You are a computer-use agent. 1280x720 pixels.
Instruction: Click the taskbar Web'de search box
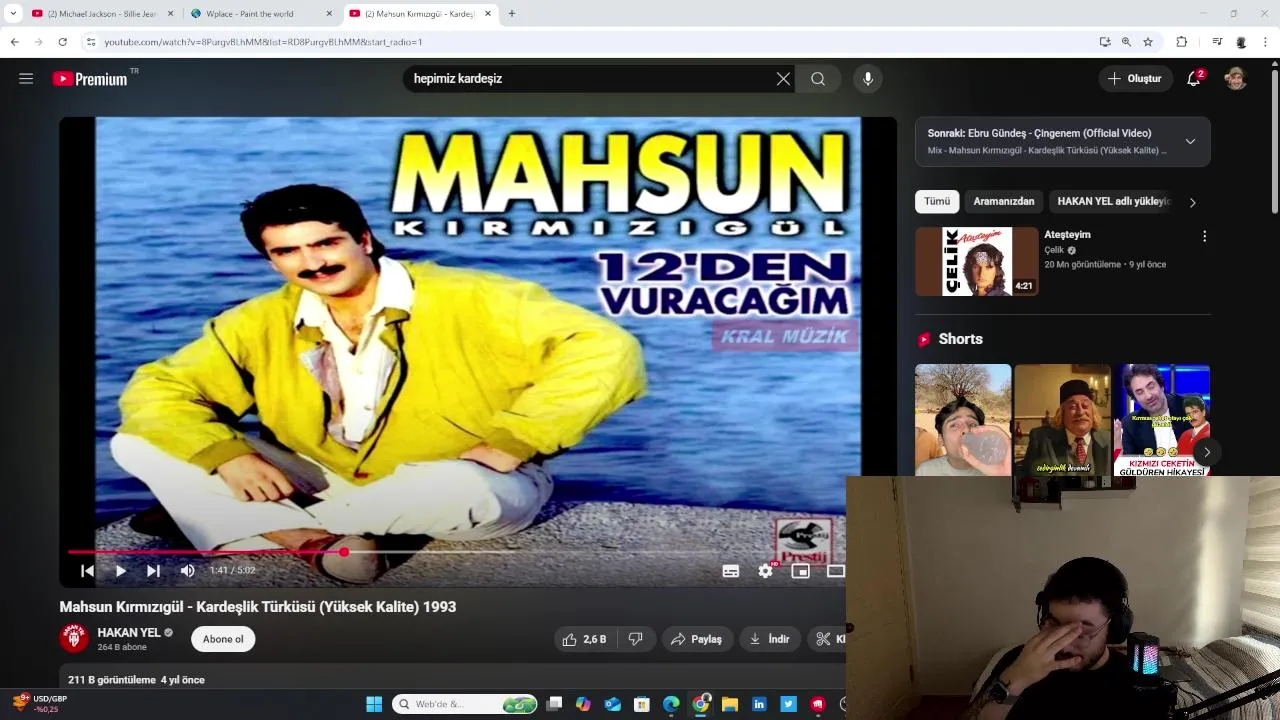coord(465,704)
